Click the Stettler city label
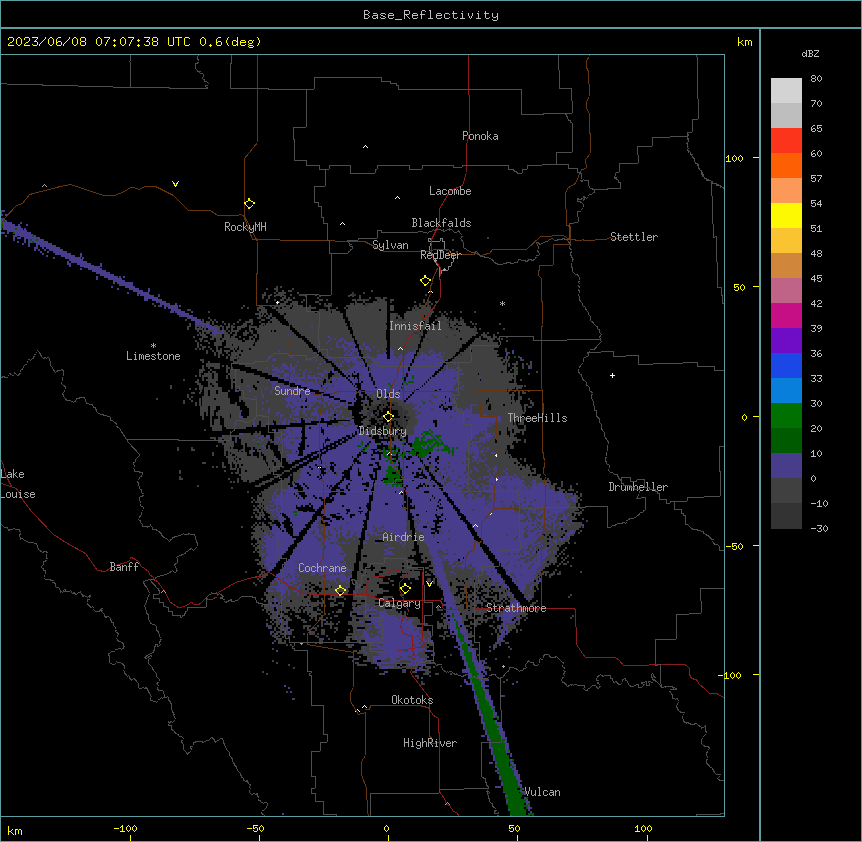The height and width of the screenshot is (842, 862). click(x=634, y=237)
